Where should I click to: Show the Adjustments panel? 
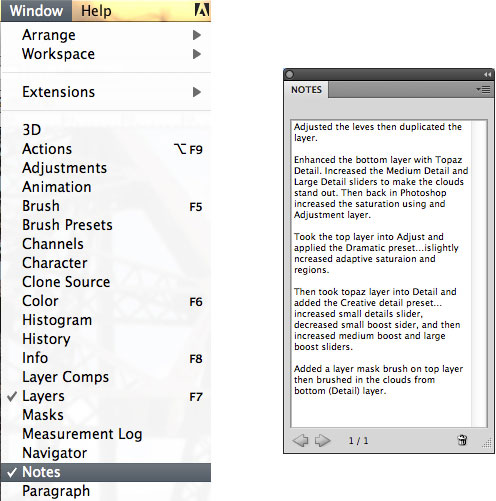(106, 168)
